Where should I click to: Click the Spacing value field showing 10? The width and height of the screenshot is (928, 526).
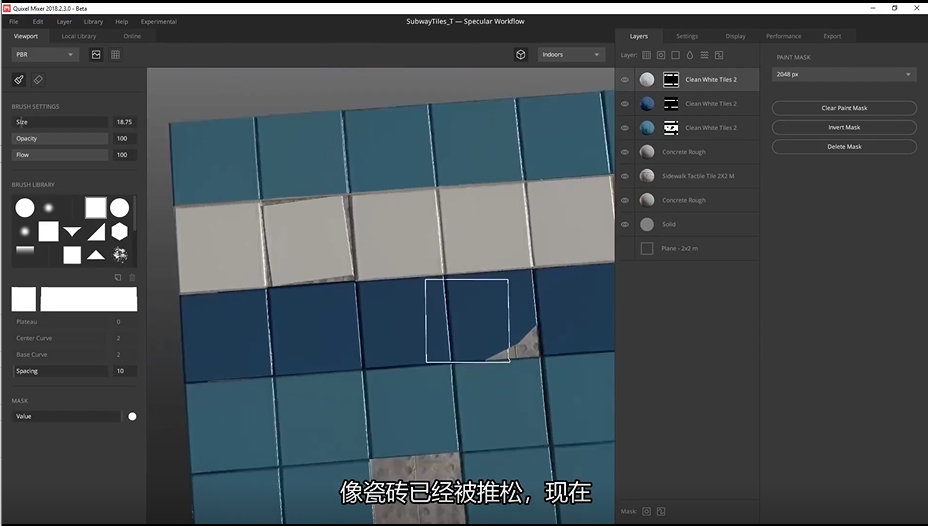124,371
